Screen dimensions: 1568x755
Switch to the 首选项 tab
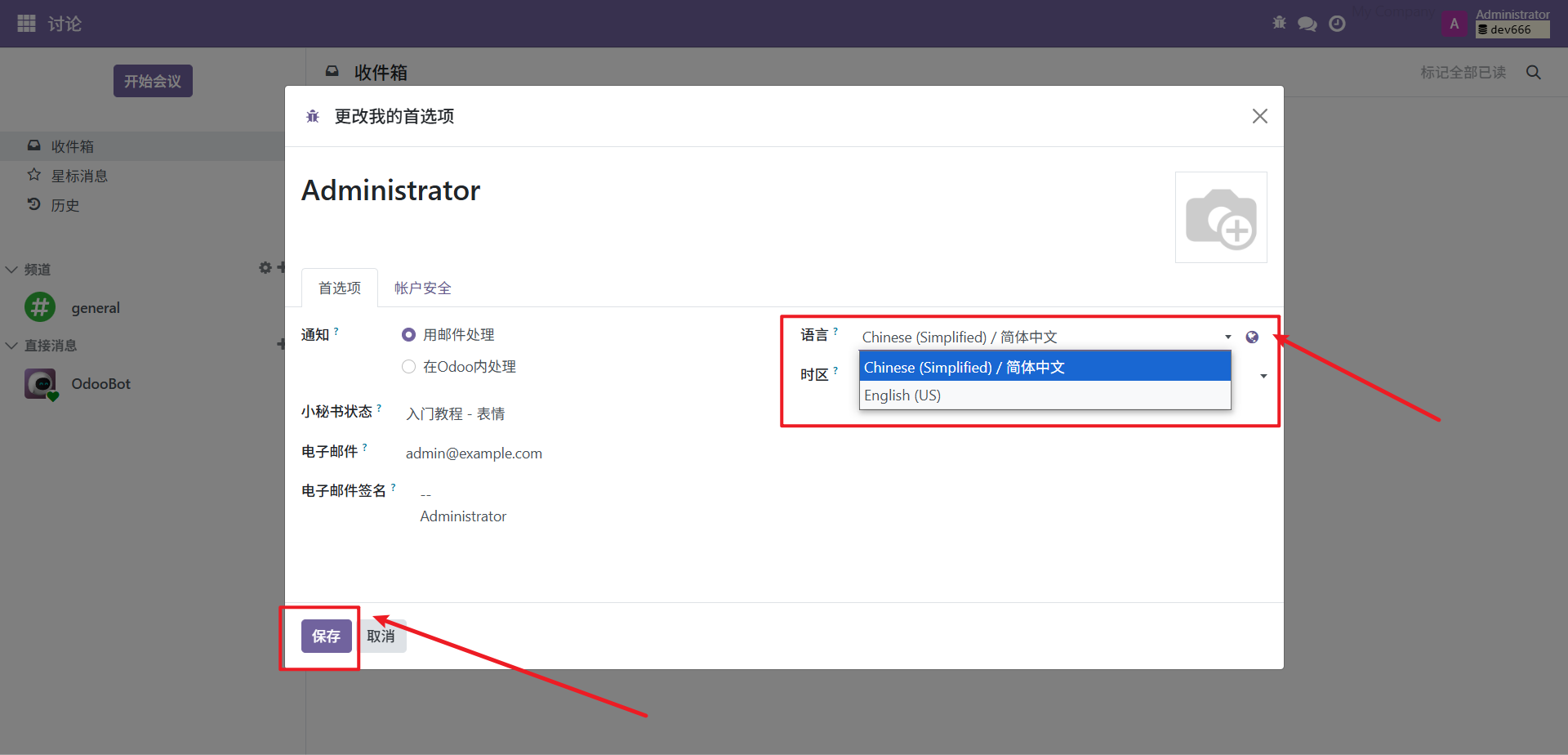pyautogui.click(x=339, y=288)
